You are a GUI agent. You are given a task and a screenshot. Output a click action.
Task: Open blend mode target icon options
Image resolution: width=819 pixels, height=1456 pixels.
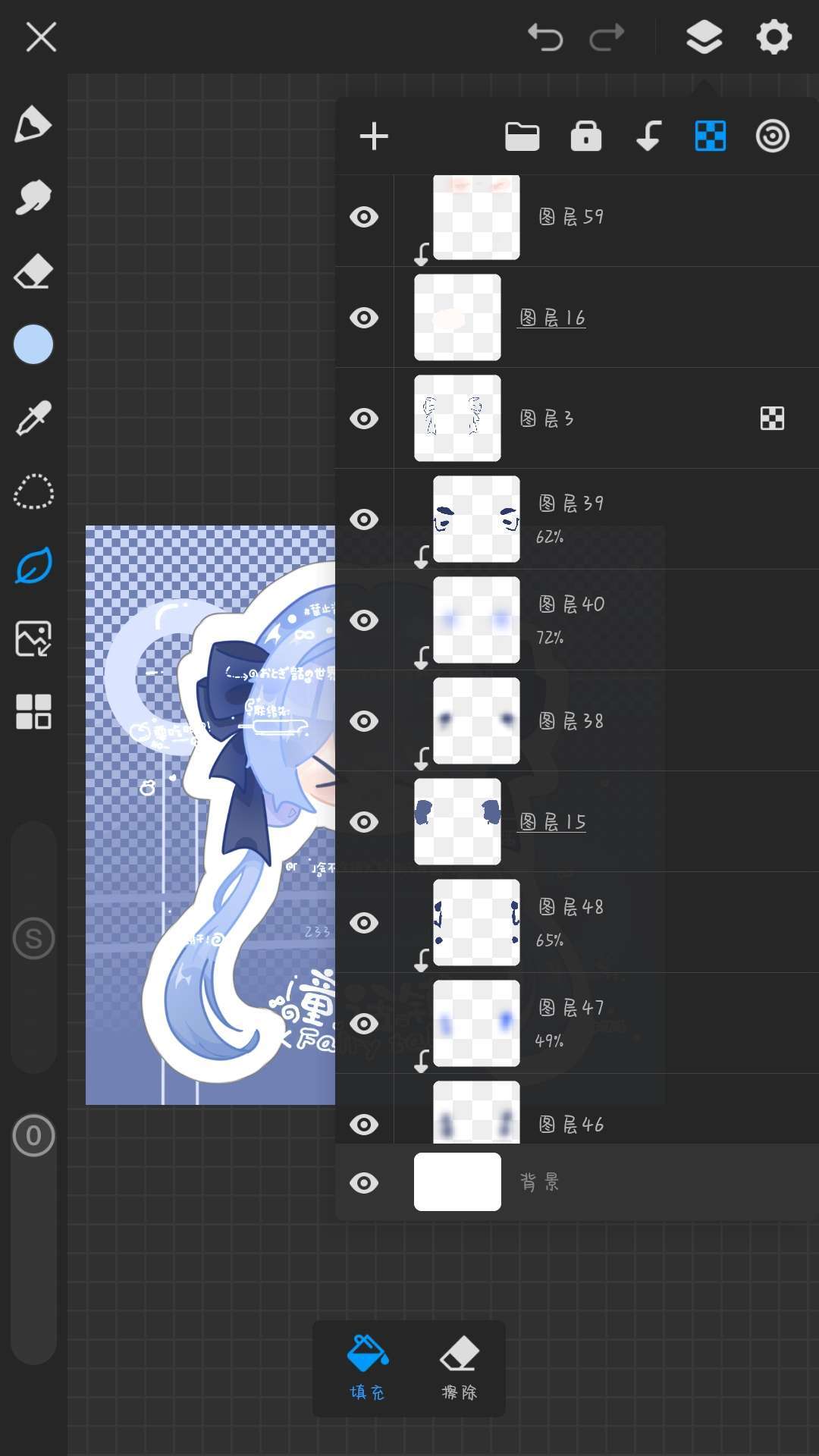pos(772,136)
